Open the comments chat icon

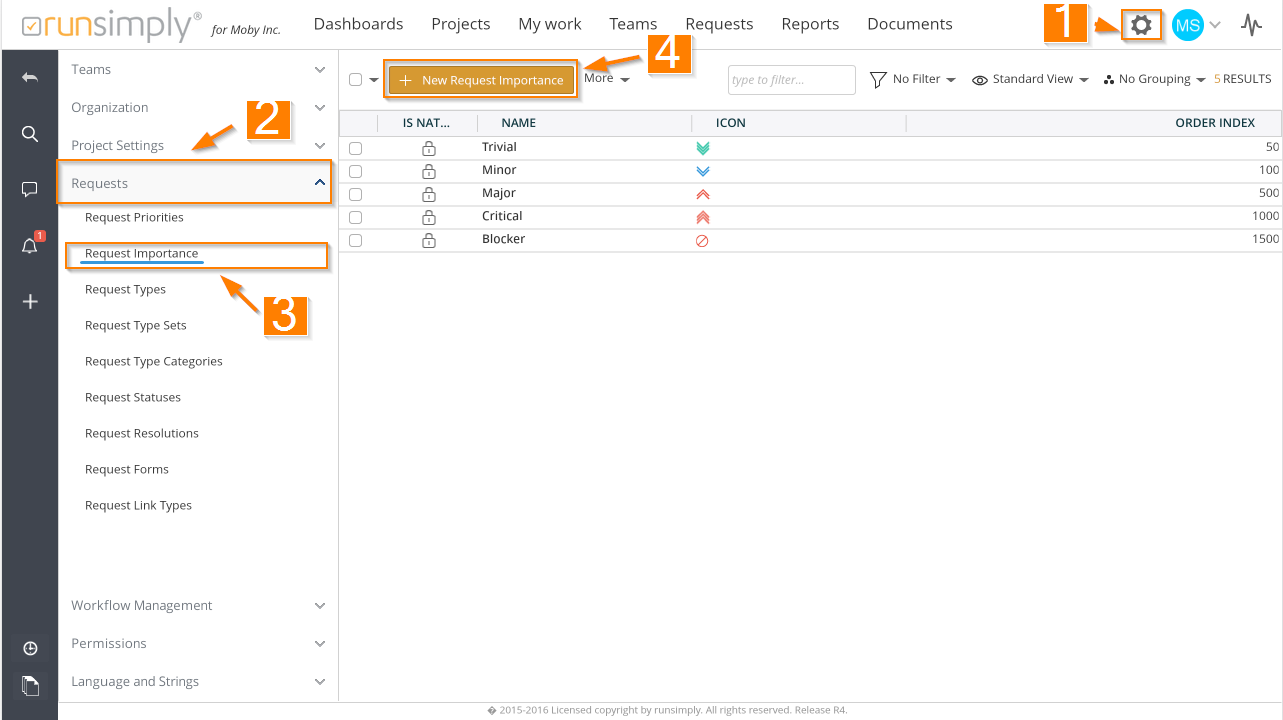(30, 189)
